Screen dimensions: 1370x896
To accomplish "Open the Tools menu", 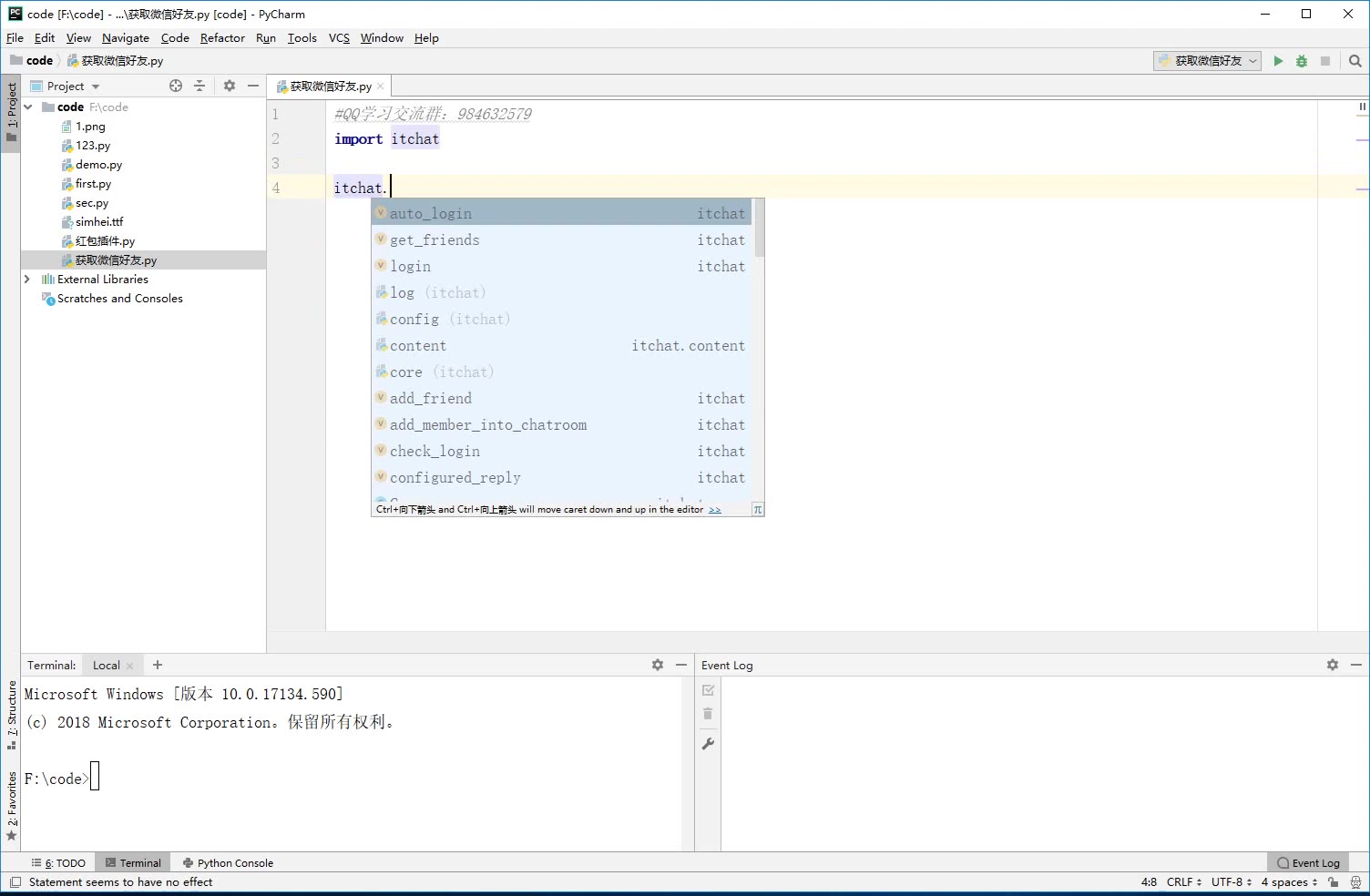I will tap(302, 38).
